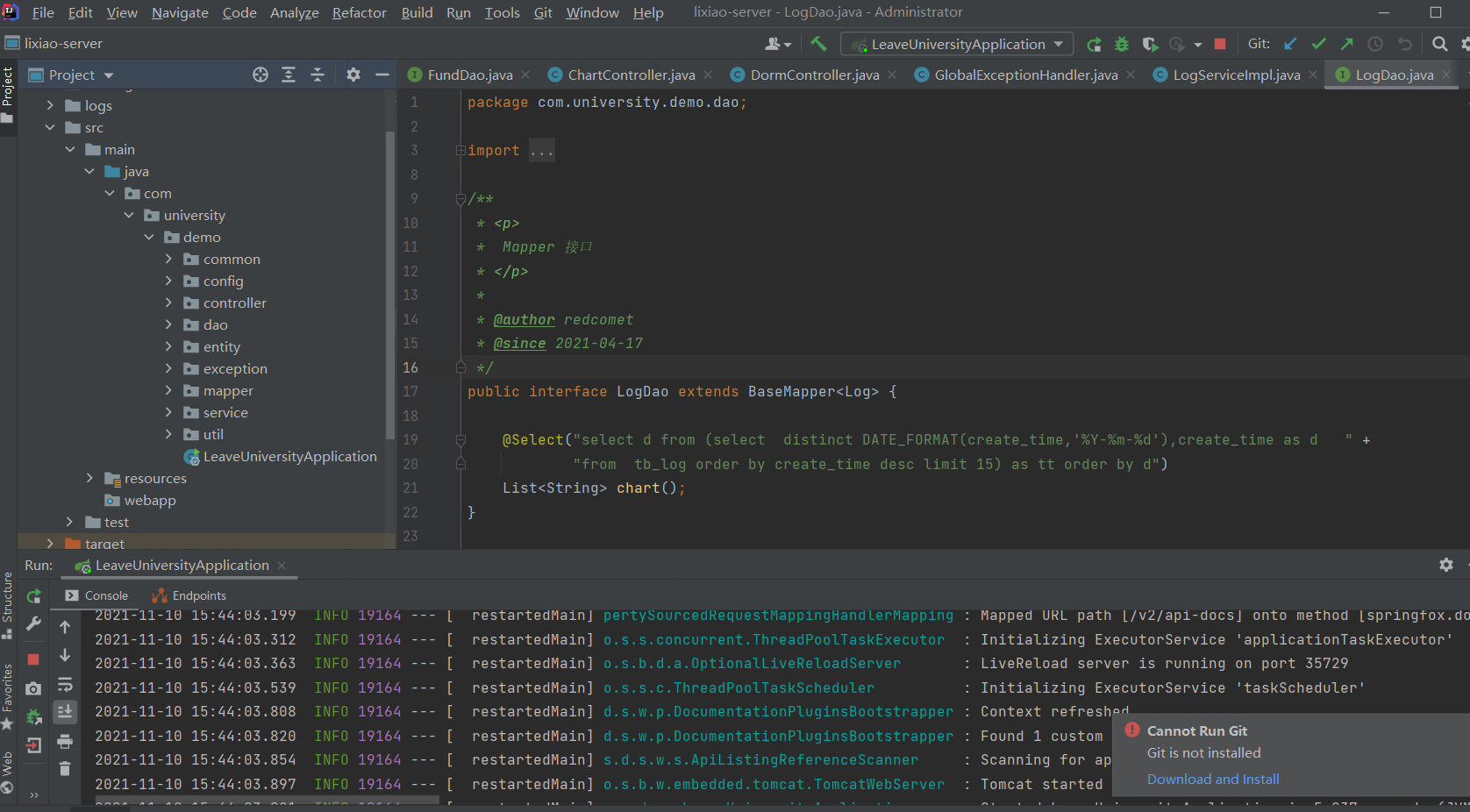Stop process from Run panel sidebar
The height and width of the screenshot is (812, 1470).
point(33,659)
